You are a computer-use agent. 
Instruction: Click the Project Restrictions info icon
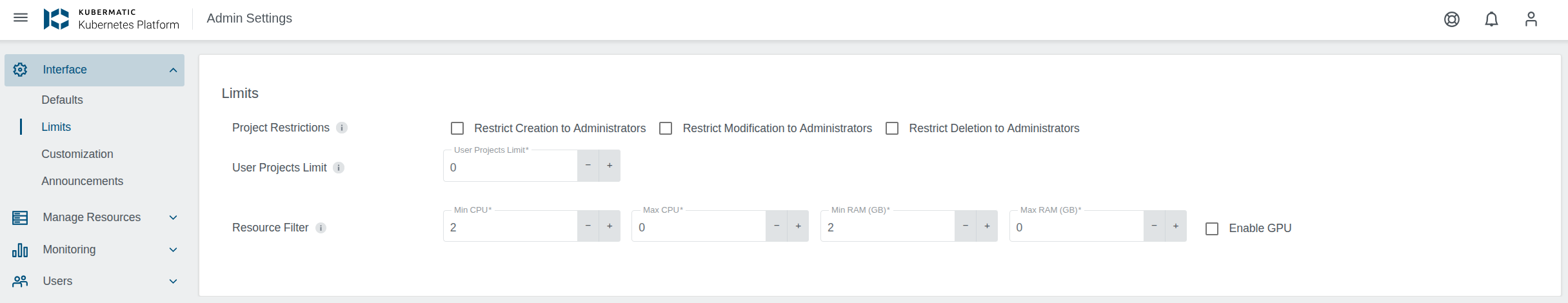click(342, 128)
